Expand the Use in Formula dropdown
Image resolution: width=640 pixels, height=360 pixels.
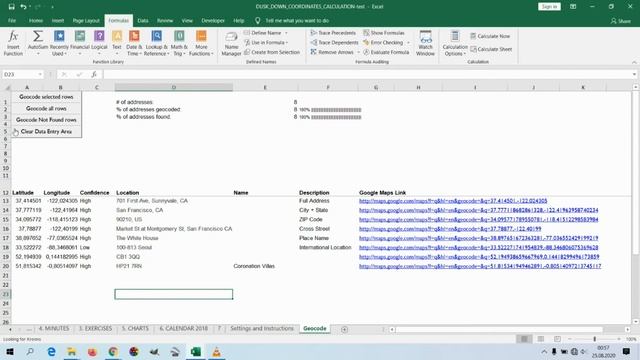pos(287,42)
